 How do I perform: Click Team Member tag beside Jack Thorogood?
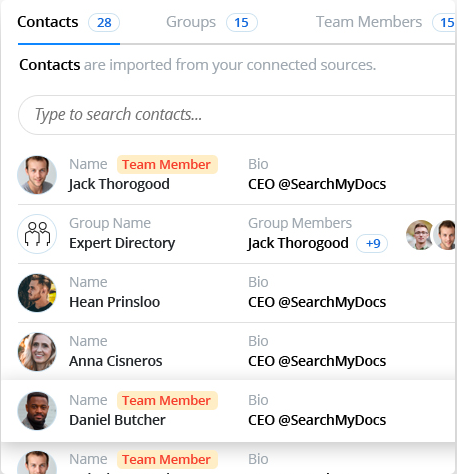click(167, 165)
